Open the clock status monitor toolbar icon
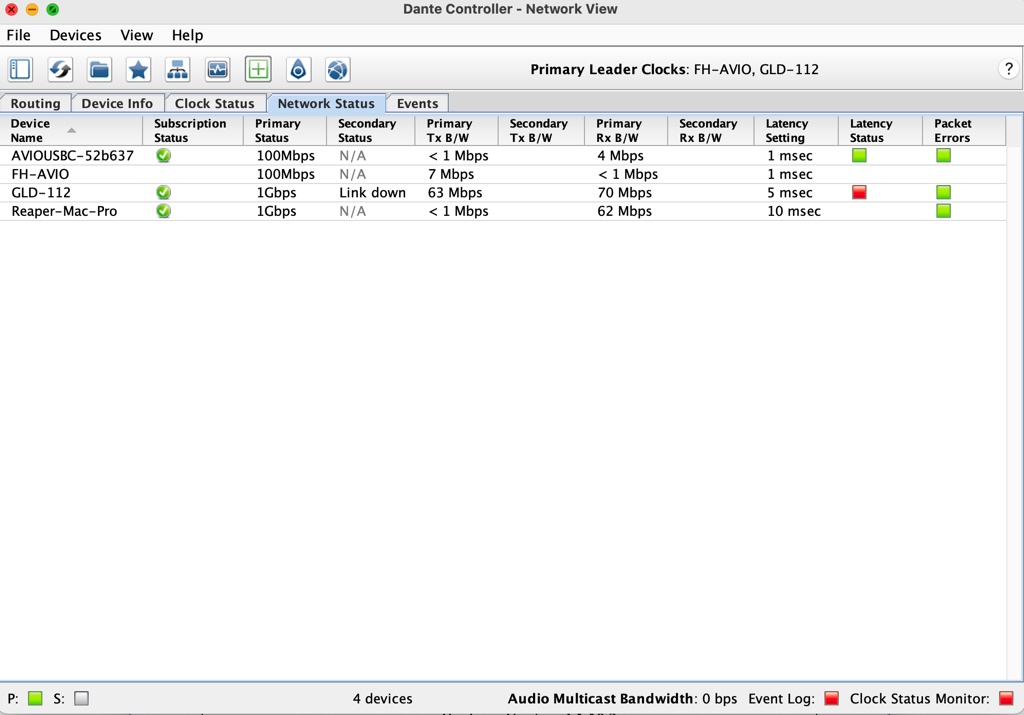The image size is (1024, 715). tap(217, 69)
